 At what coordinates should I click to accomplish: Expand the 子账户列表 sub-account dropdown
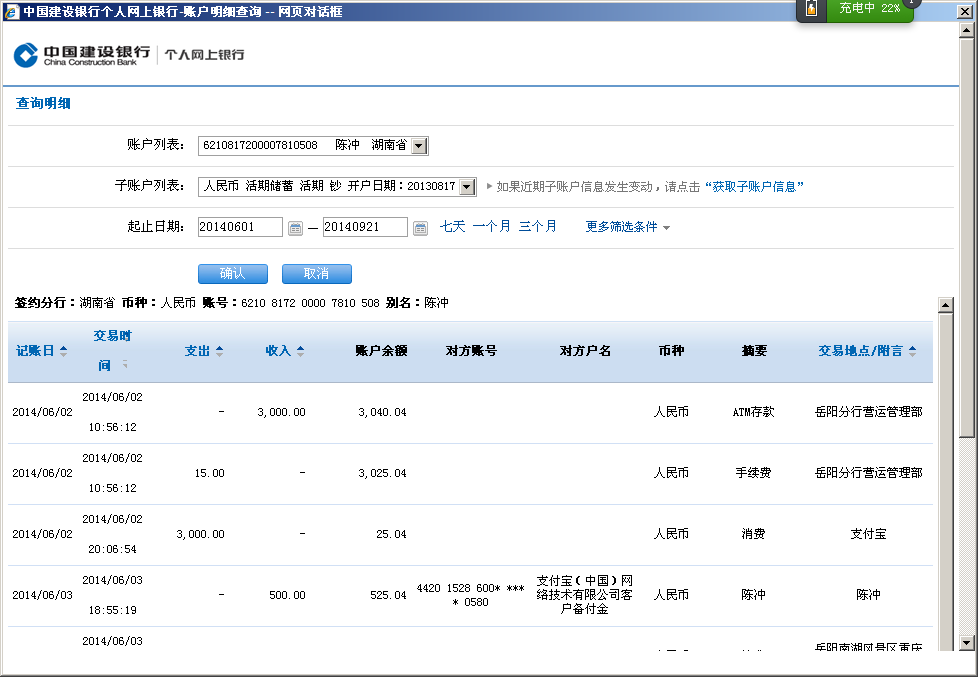point(467,187)
